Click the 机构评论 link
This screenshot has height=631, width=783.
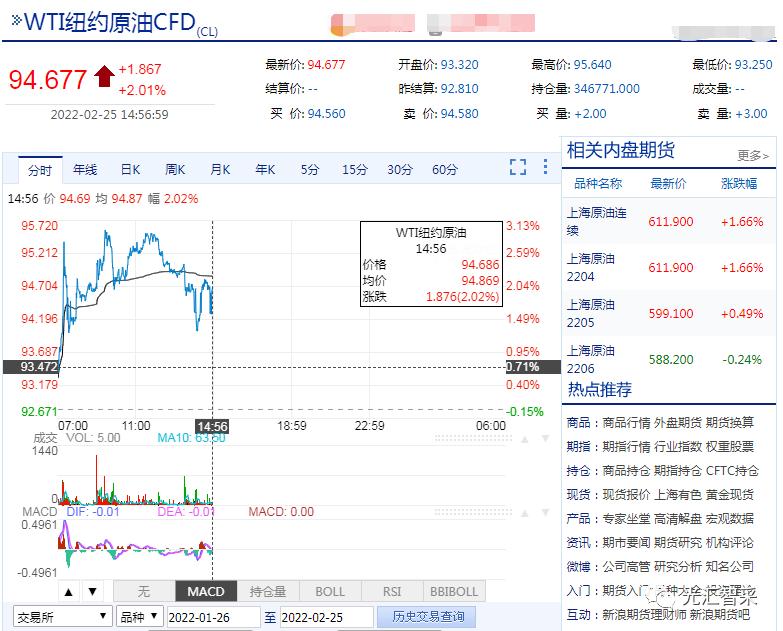[x=730, y=543]
